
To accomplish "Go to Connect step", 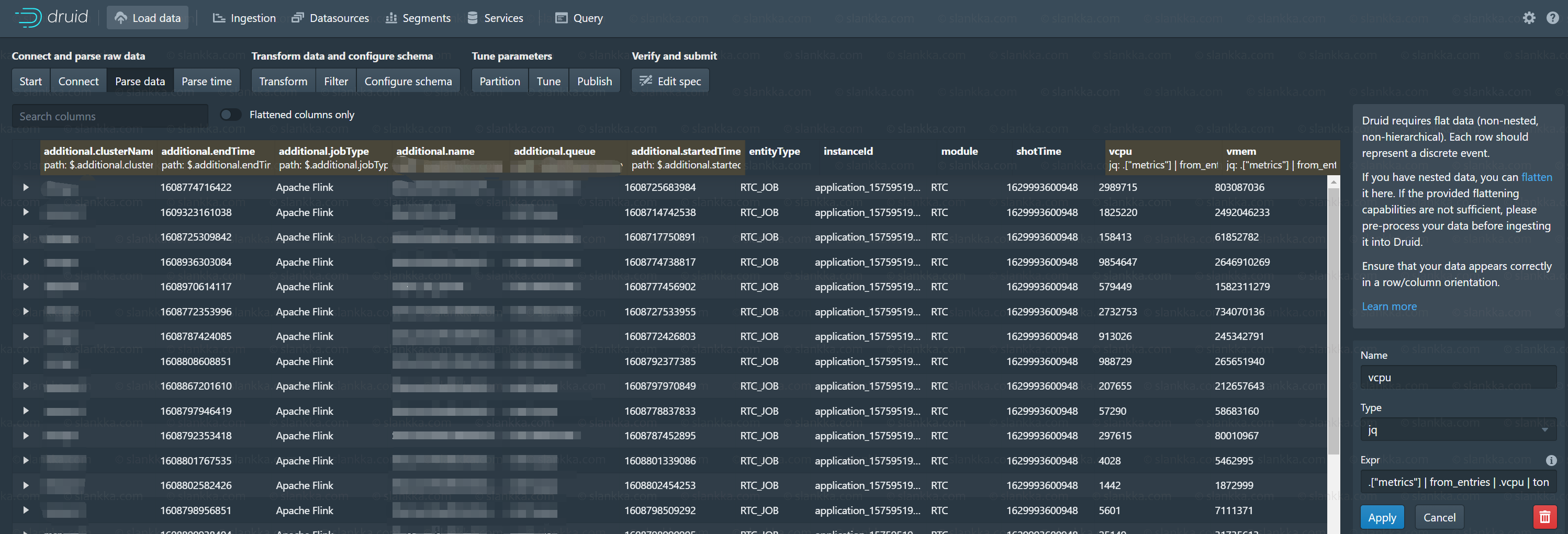I will (x=79, y=81).
